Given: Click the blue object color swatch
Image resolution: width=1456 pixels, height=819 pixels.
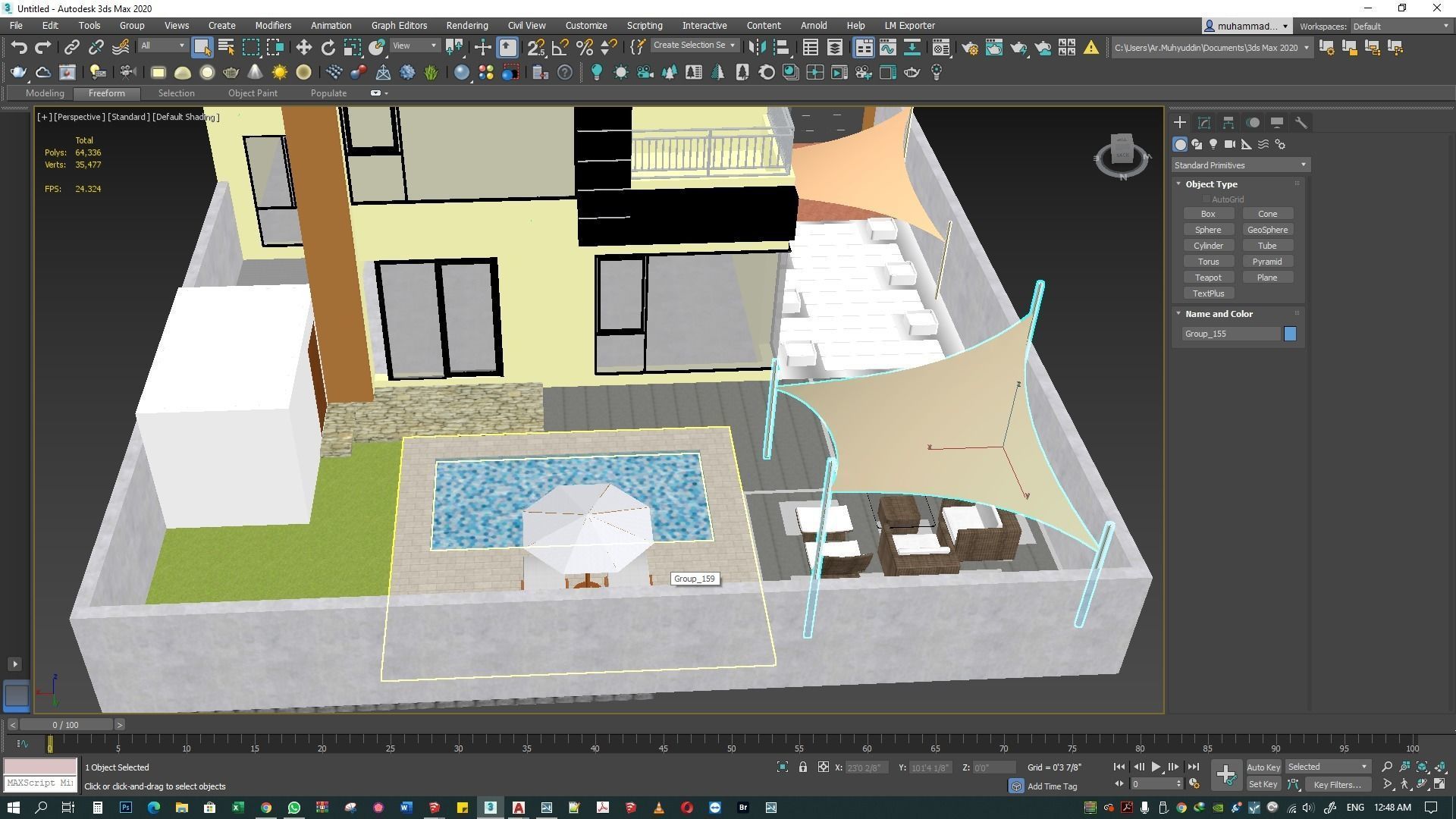Looking at the screenshot, I should [x=1290, y=334].
